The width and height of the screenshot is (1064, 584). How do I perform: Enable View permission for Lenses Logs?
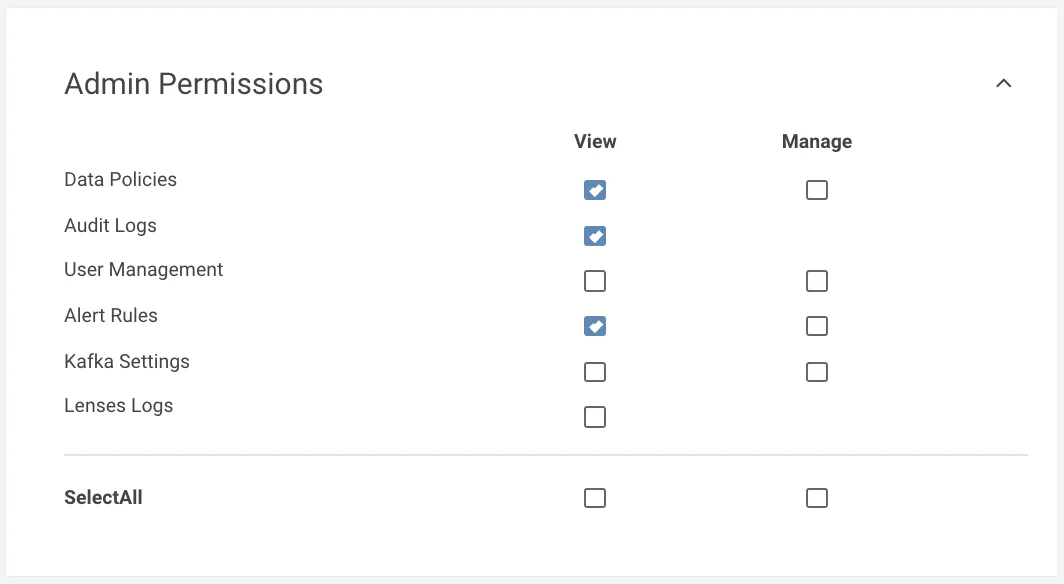pyautogui.click(x=595, y=417)
